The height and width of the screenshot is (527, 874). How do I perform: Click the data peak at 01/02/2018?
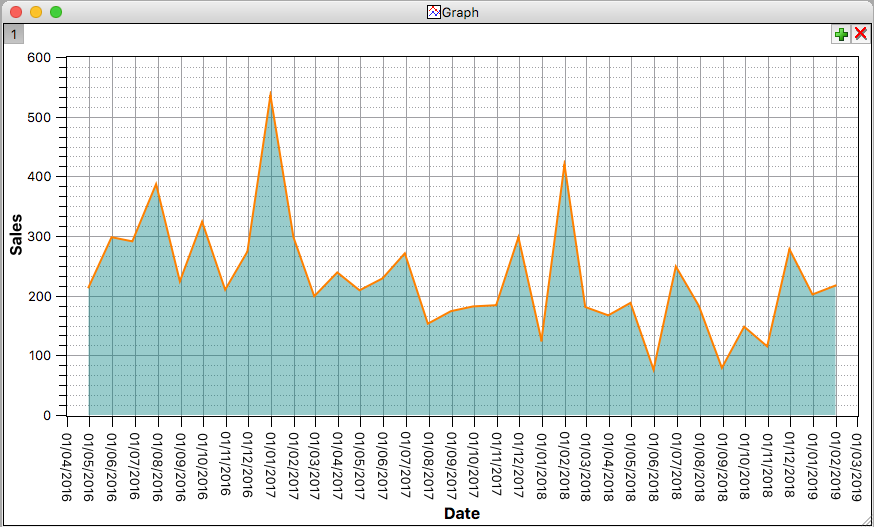click(565, 162)
